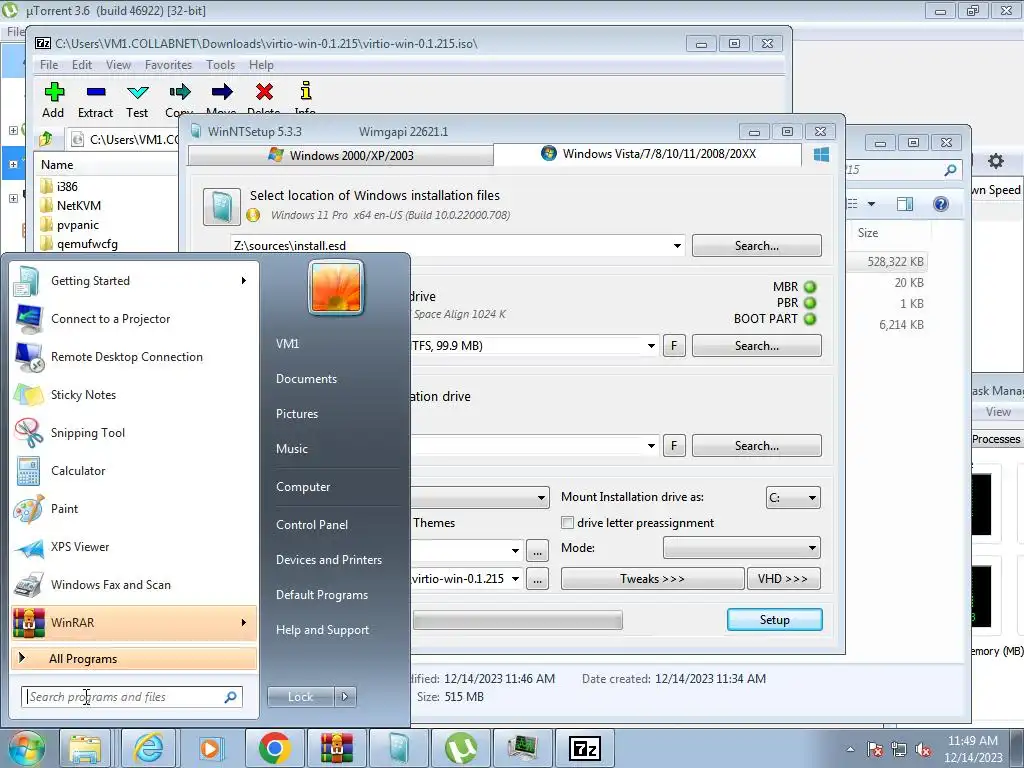This screenshot has width=1024, height=768.
Task: Select Windows Vista/7/8/10/11 tab
Action: coord(648,153)
